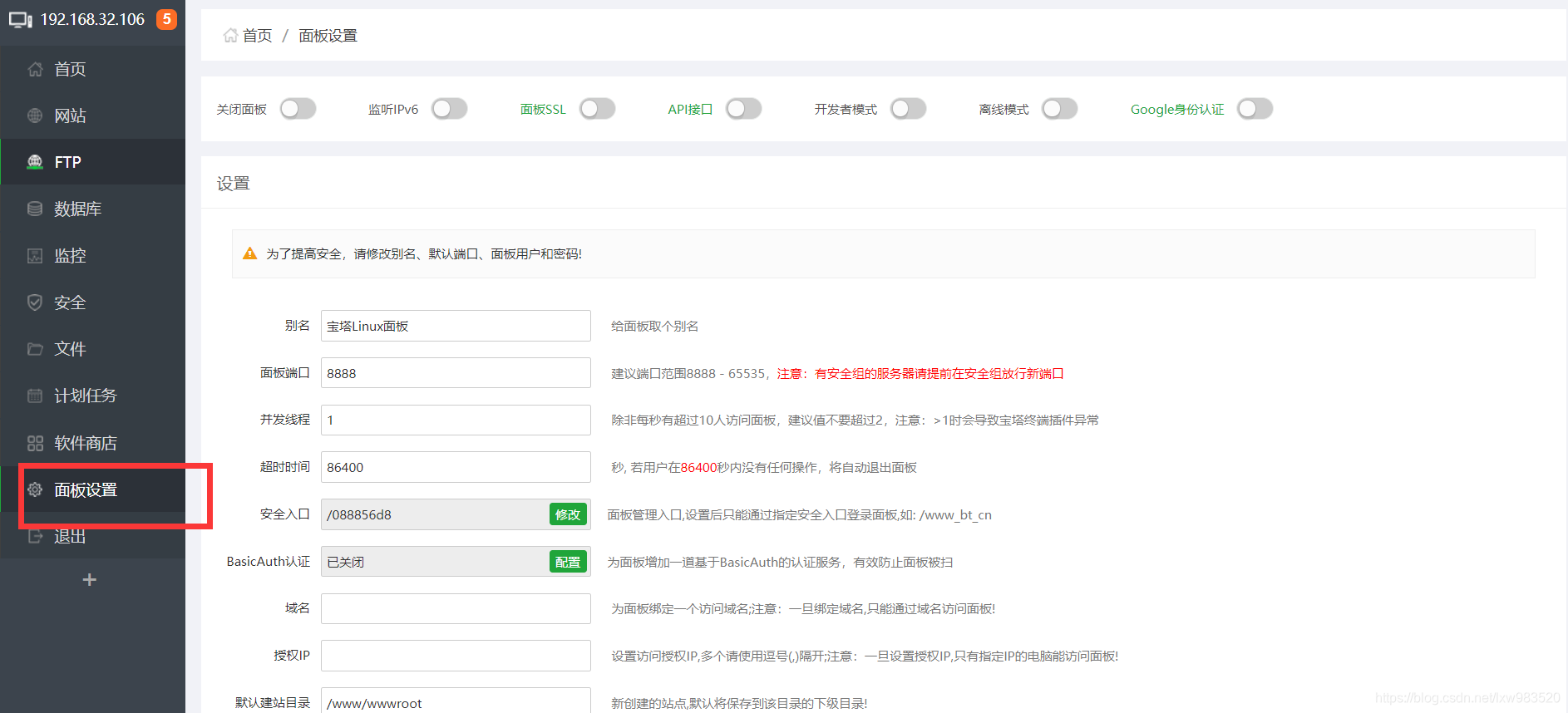Click the empty 授权IP input field
The image size is (1568, 713).
[x=456, y=656]
